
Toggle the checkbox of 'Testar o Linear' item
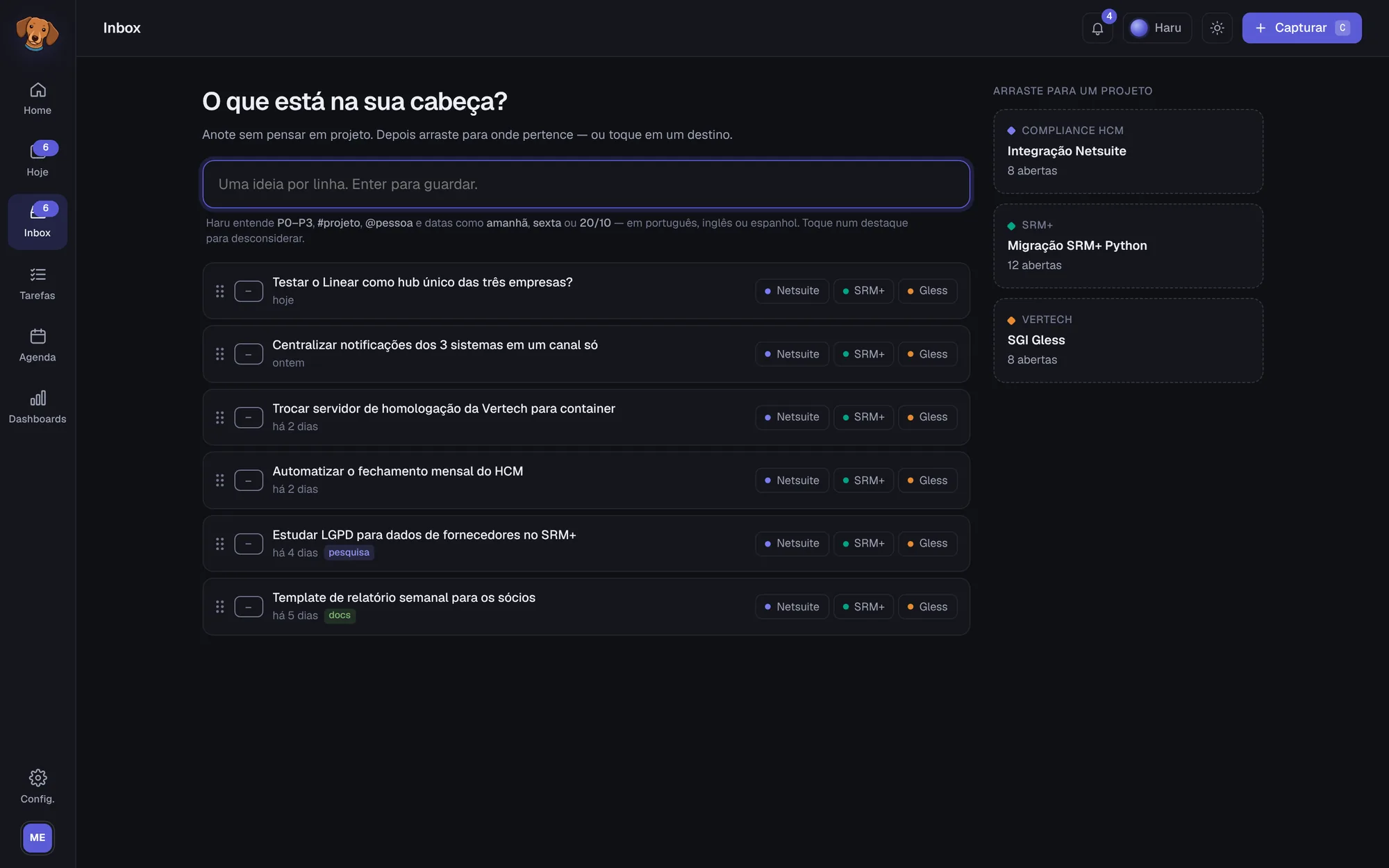pyautogui.click(x=249, y=291)
